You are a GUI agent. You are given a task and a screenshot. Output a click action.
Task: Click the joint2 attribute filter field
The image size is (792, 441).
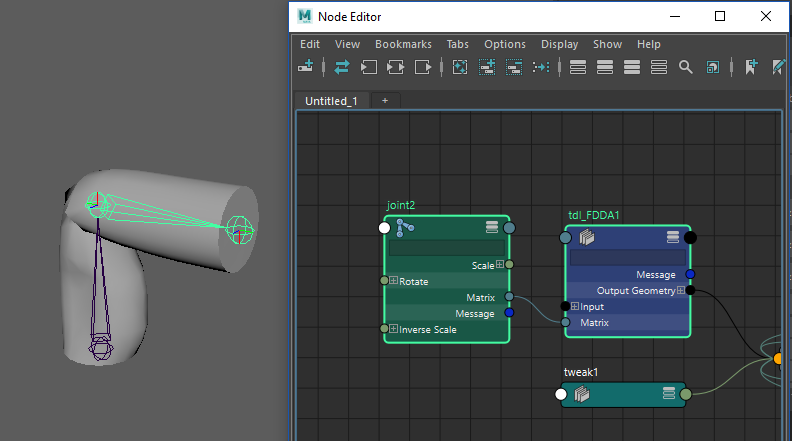[x=446, y=247]
